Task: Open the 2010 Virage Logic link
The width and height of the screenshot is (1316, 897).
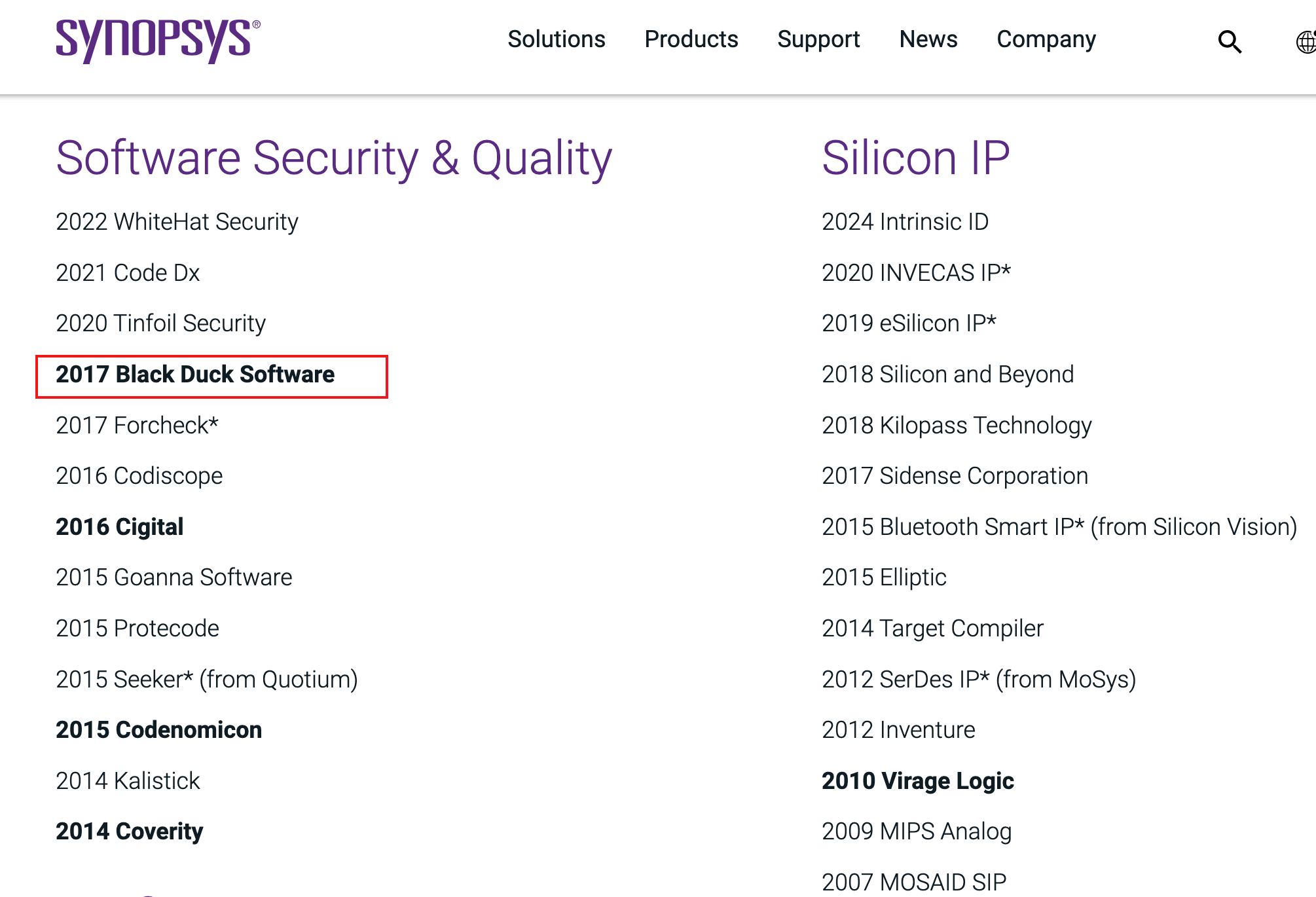Action: [917, 781]
